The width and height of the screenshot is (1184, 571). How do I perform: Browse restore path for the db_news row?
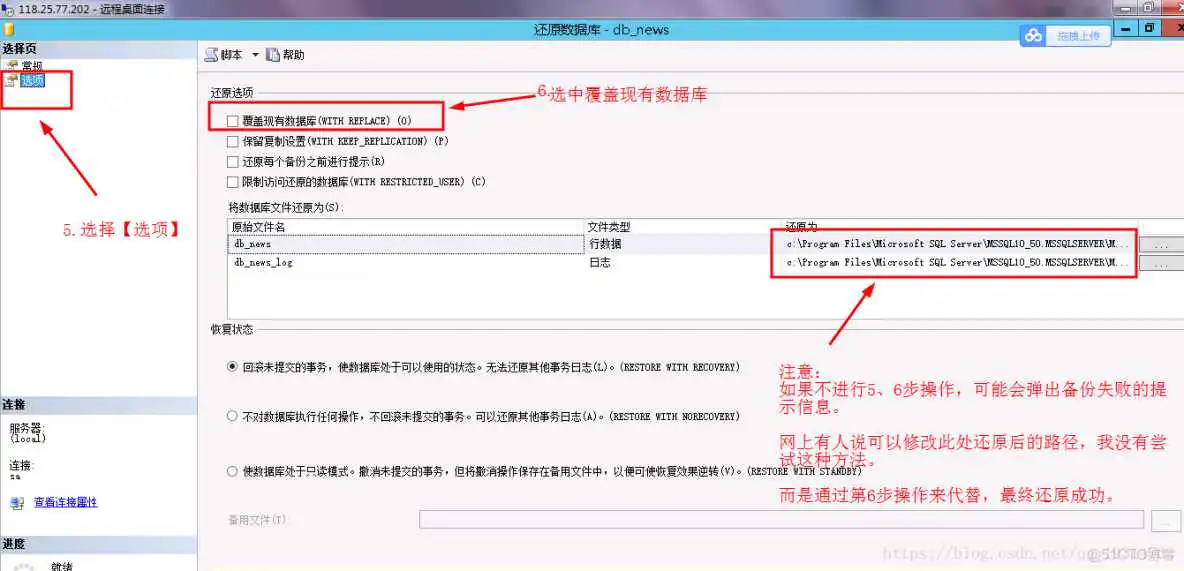1160,244
